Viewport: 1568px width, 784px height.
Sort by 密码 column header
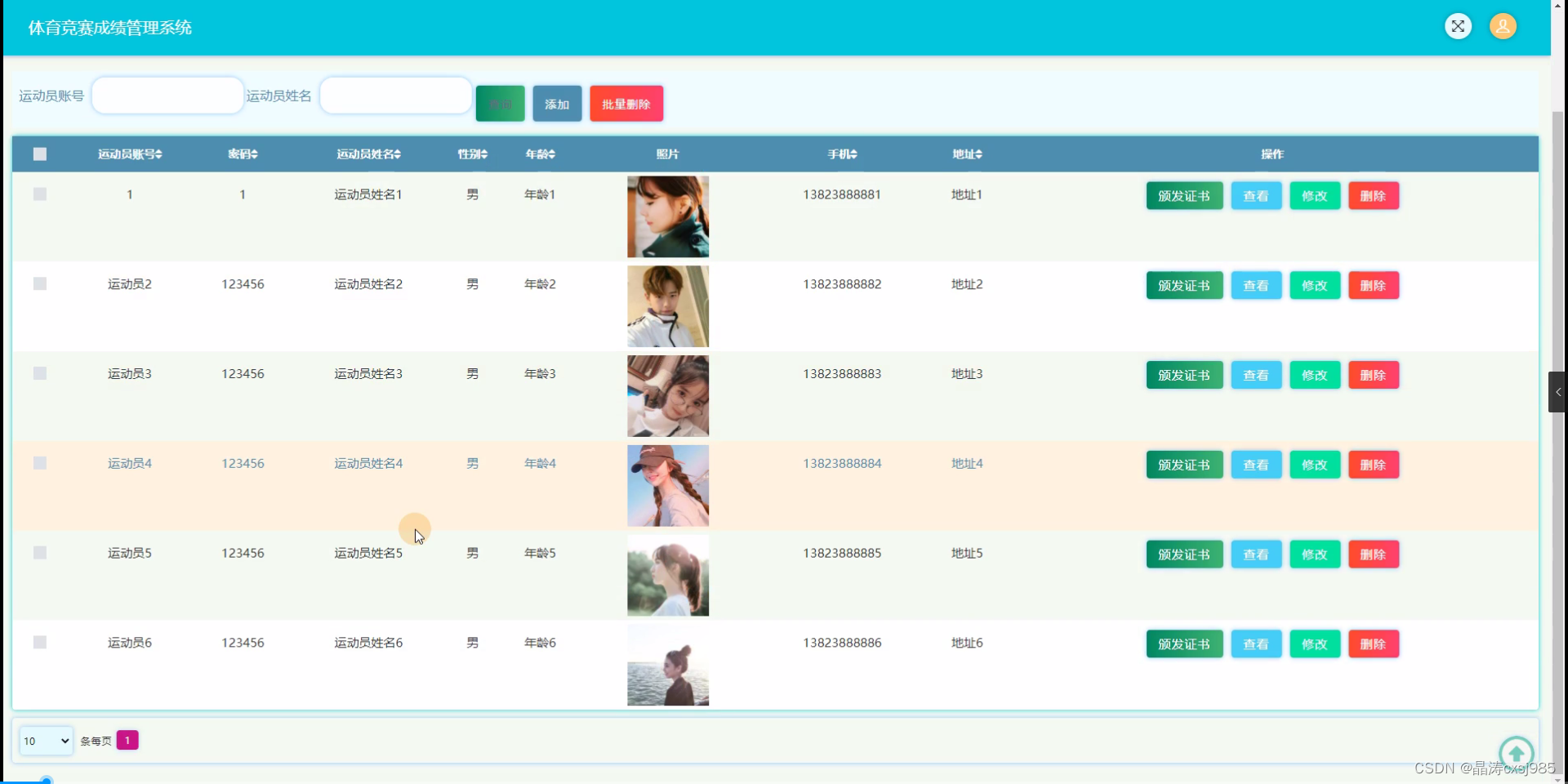pyautogui.click(x=243, y=154)
